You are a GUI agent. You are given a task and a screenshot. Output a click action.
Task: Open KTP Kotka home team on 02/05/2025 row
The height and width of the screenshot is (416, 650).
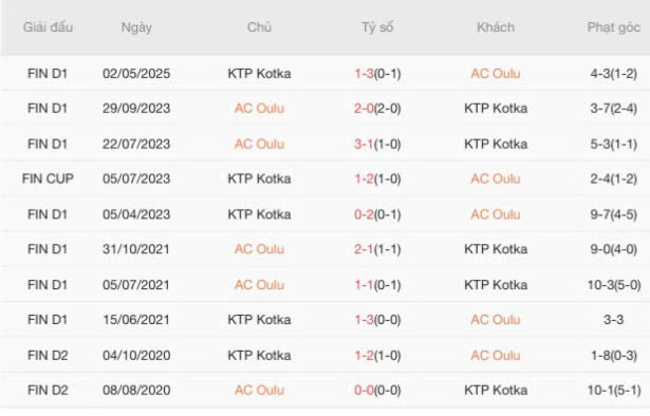coord(259,73)
